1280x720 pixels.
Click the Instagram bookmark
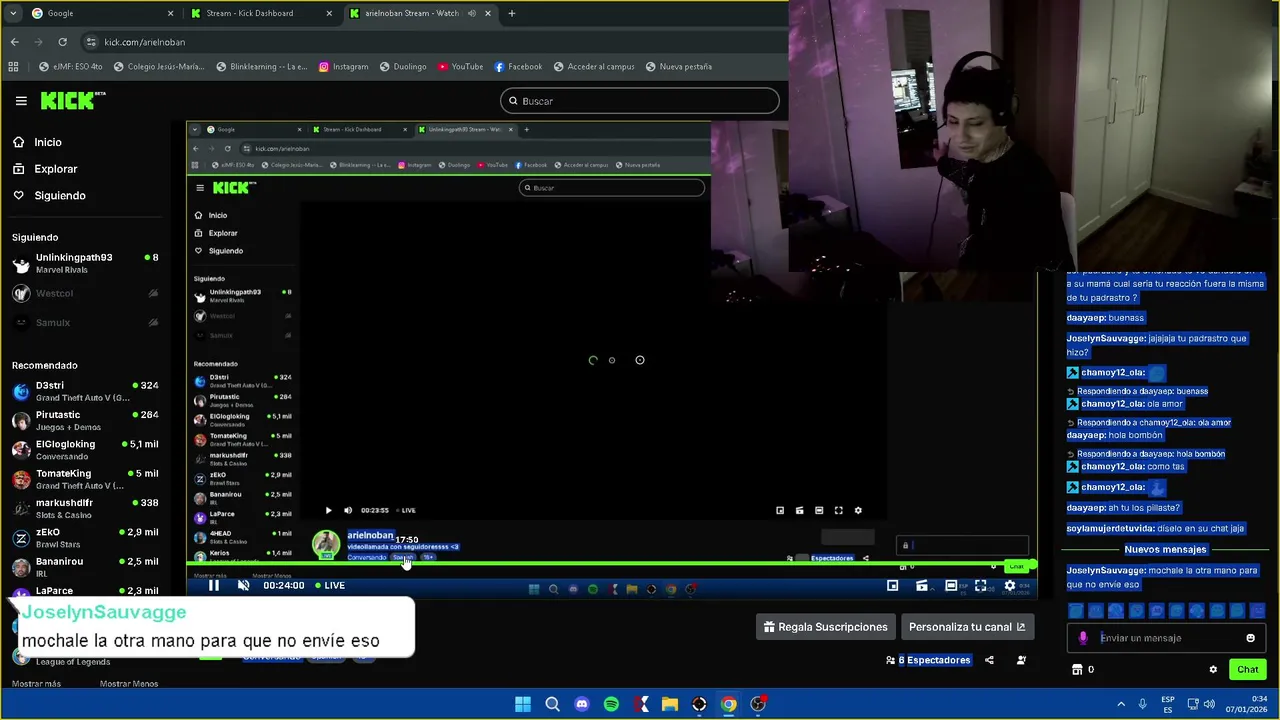pyautogui.click(x=343, y=67)
